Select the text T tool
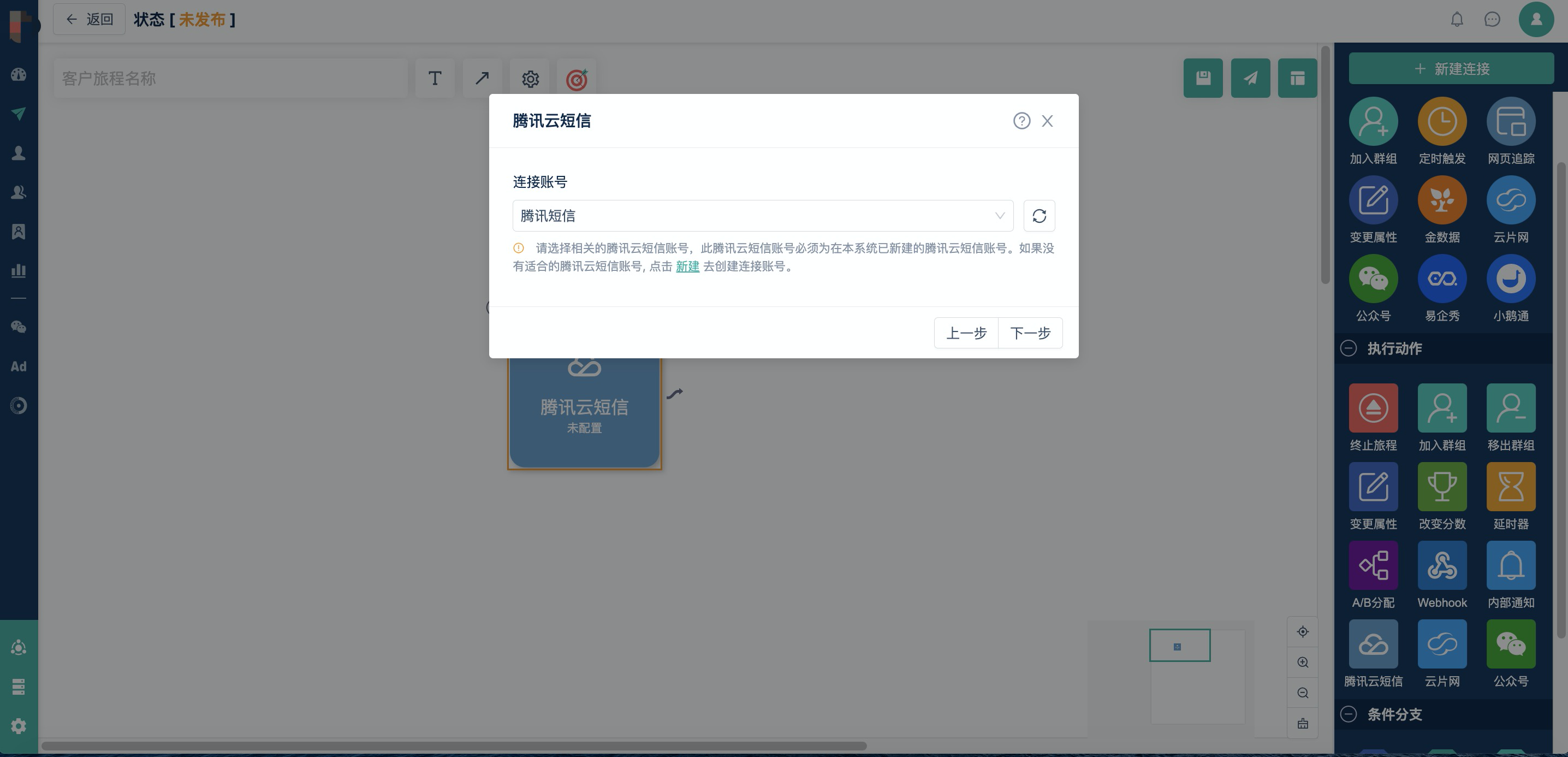Viewport: 1568px width, 757px height. coord(435,79)
